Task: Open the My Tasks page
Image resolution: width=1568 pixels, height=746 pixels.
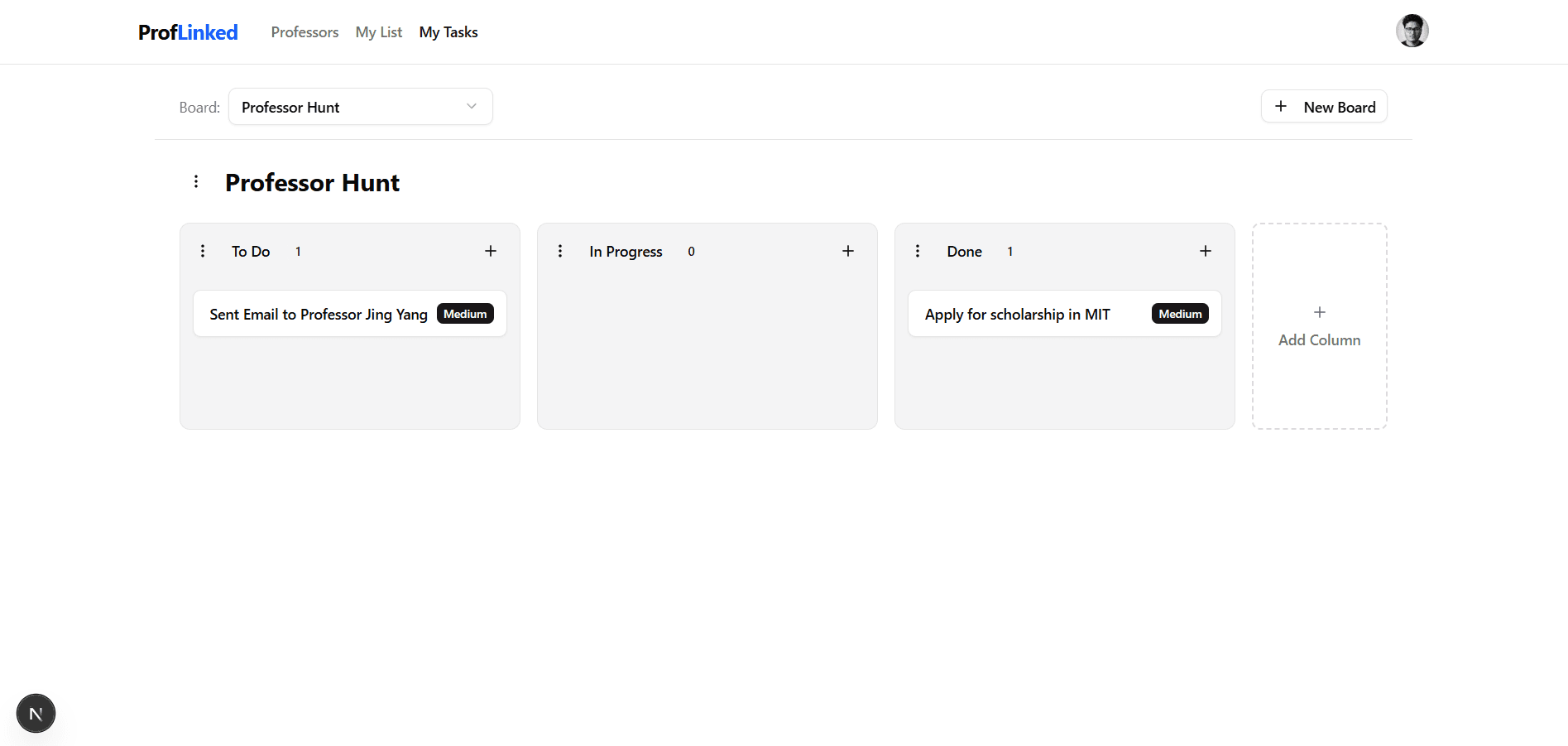Action: pos(448,32)
